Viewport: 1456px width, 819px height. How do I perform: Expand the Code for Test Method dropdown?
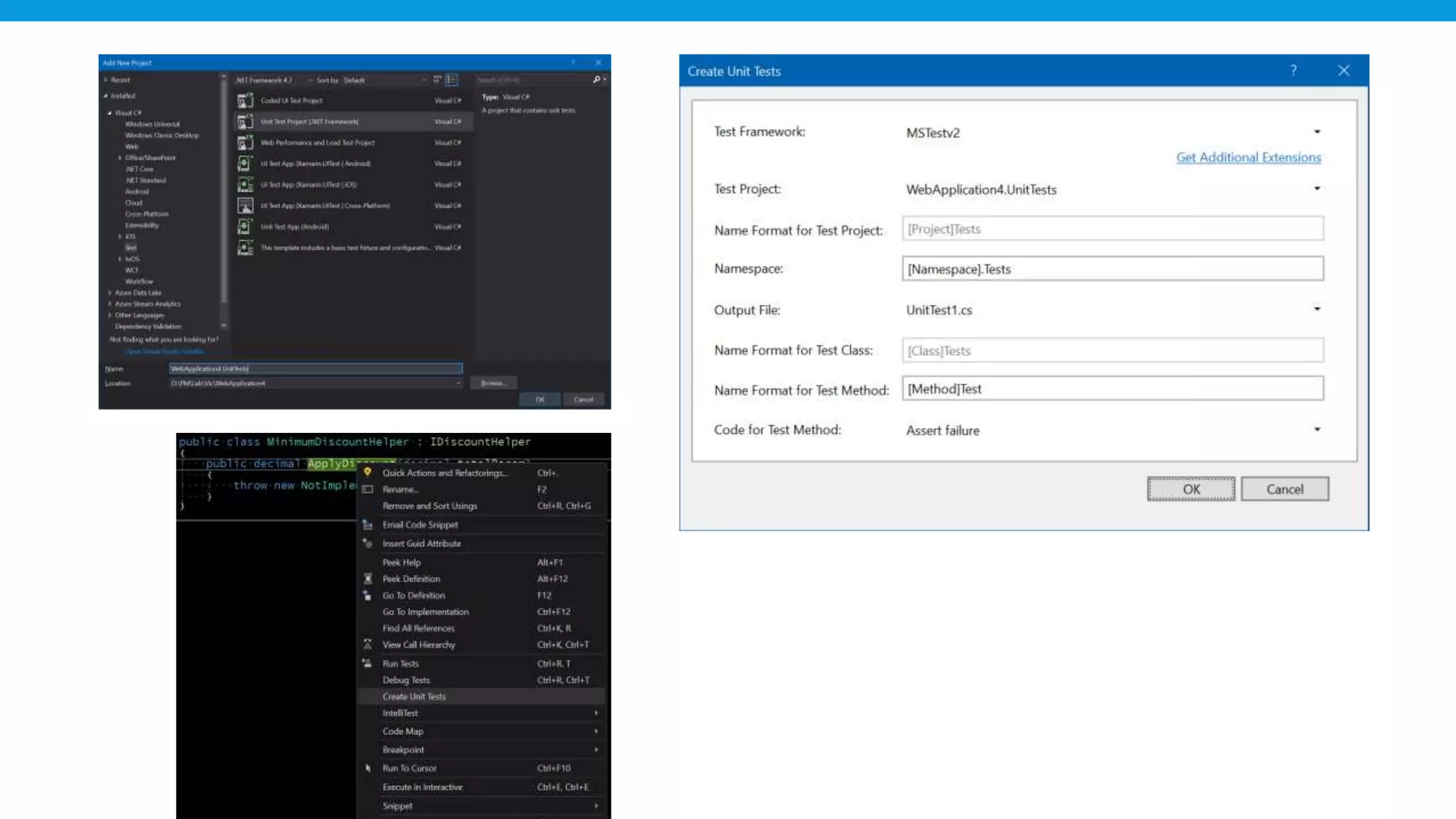pos(1317,430)
